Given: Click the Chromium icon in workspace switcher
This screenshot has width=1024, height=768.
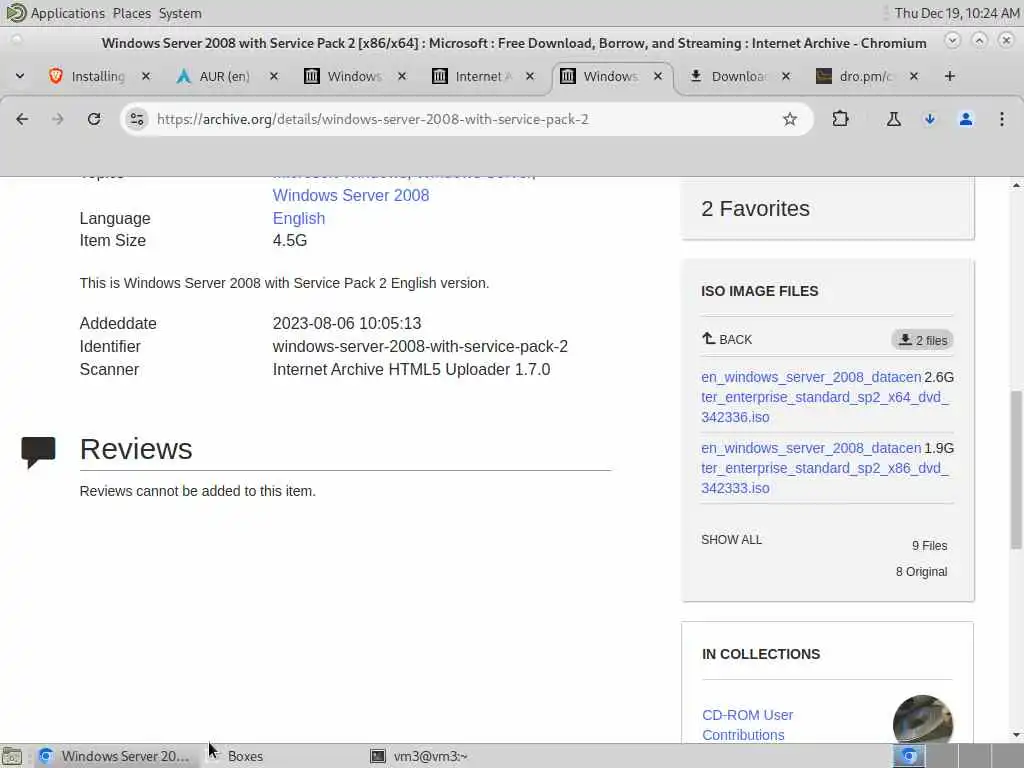Looking at the screenshot, I should [x=908, y=756].
